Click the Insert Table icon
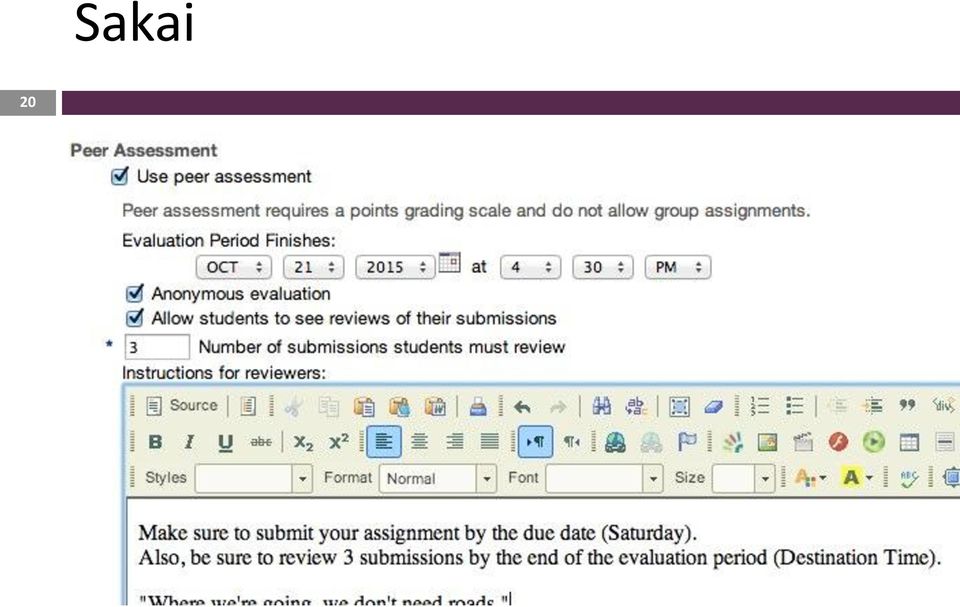This screenshot has height=607, width=960. coord(909,442)
